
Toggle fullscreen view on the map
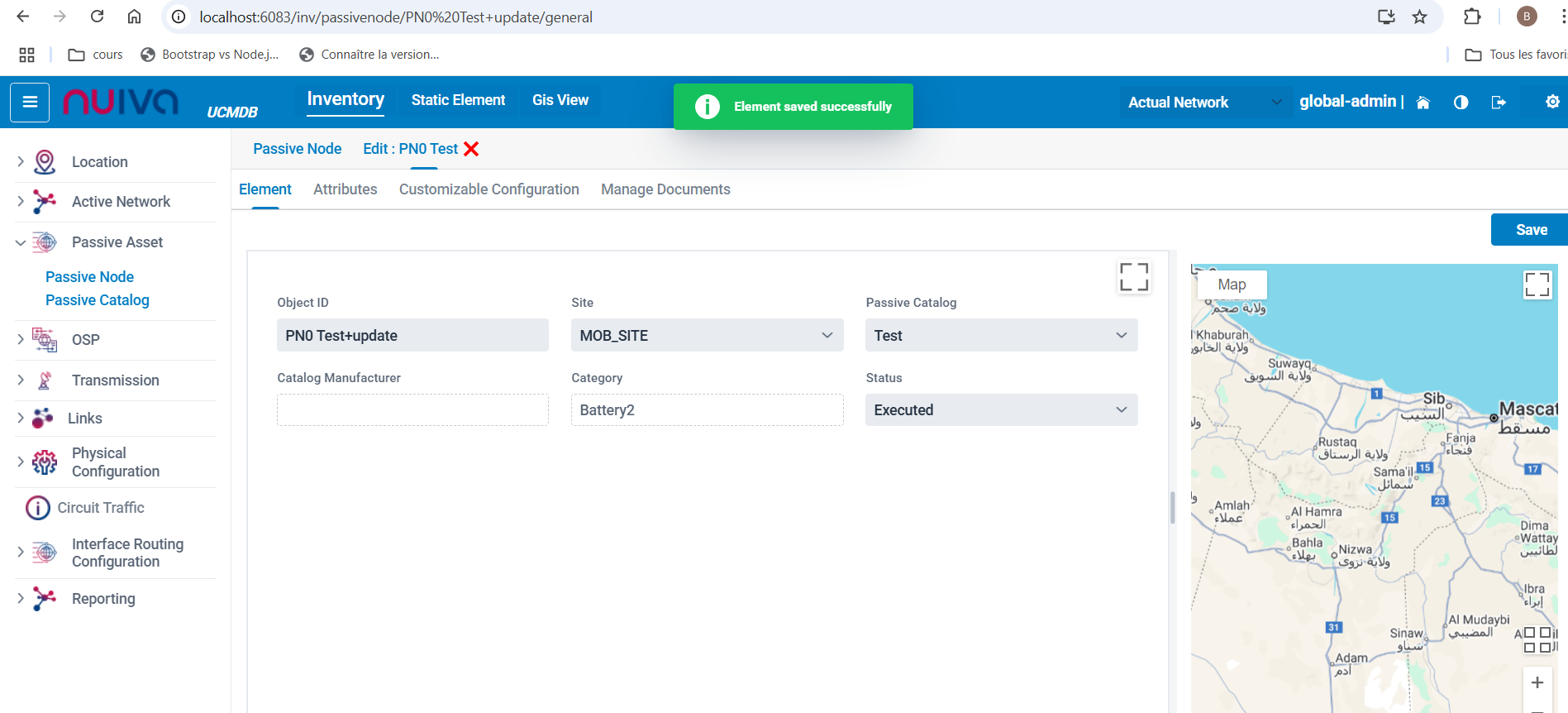1537,285
